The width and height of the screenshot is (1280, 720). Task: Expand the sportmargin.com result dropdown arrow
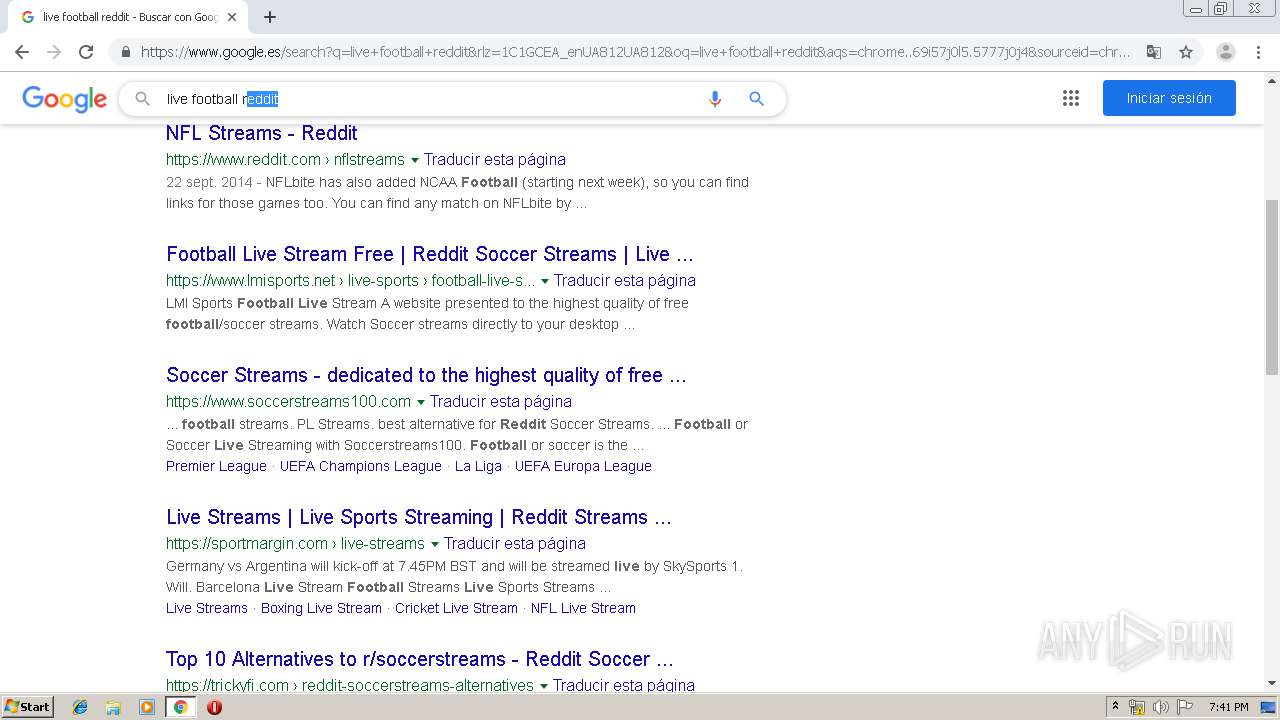435,544
